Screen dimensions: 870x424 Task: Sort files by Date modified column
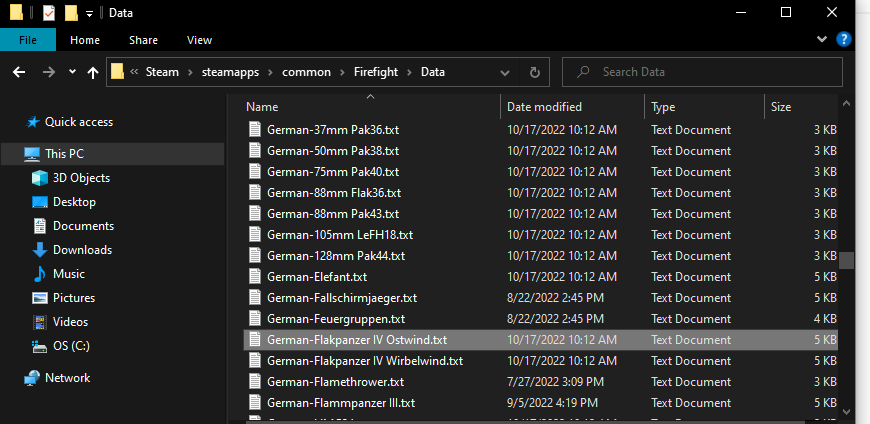[x=544, y=107]
